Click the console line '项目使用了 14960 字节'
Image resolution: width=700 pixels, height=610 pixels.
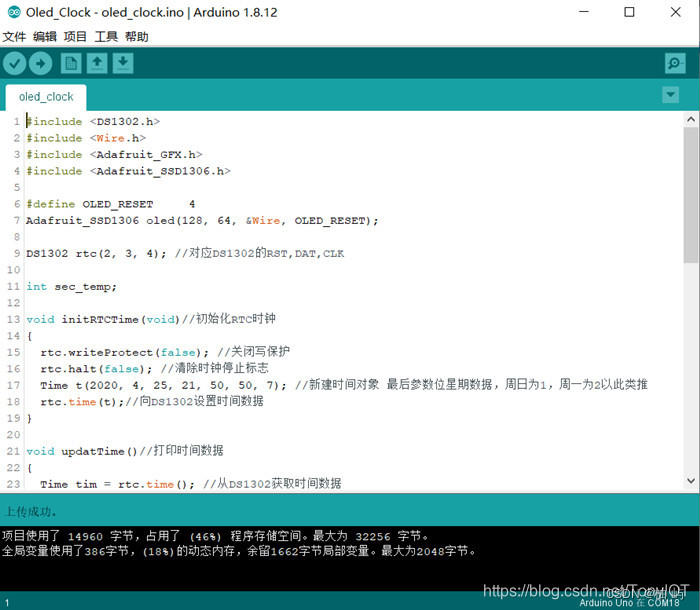click(215, 536)
